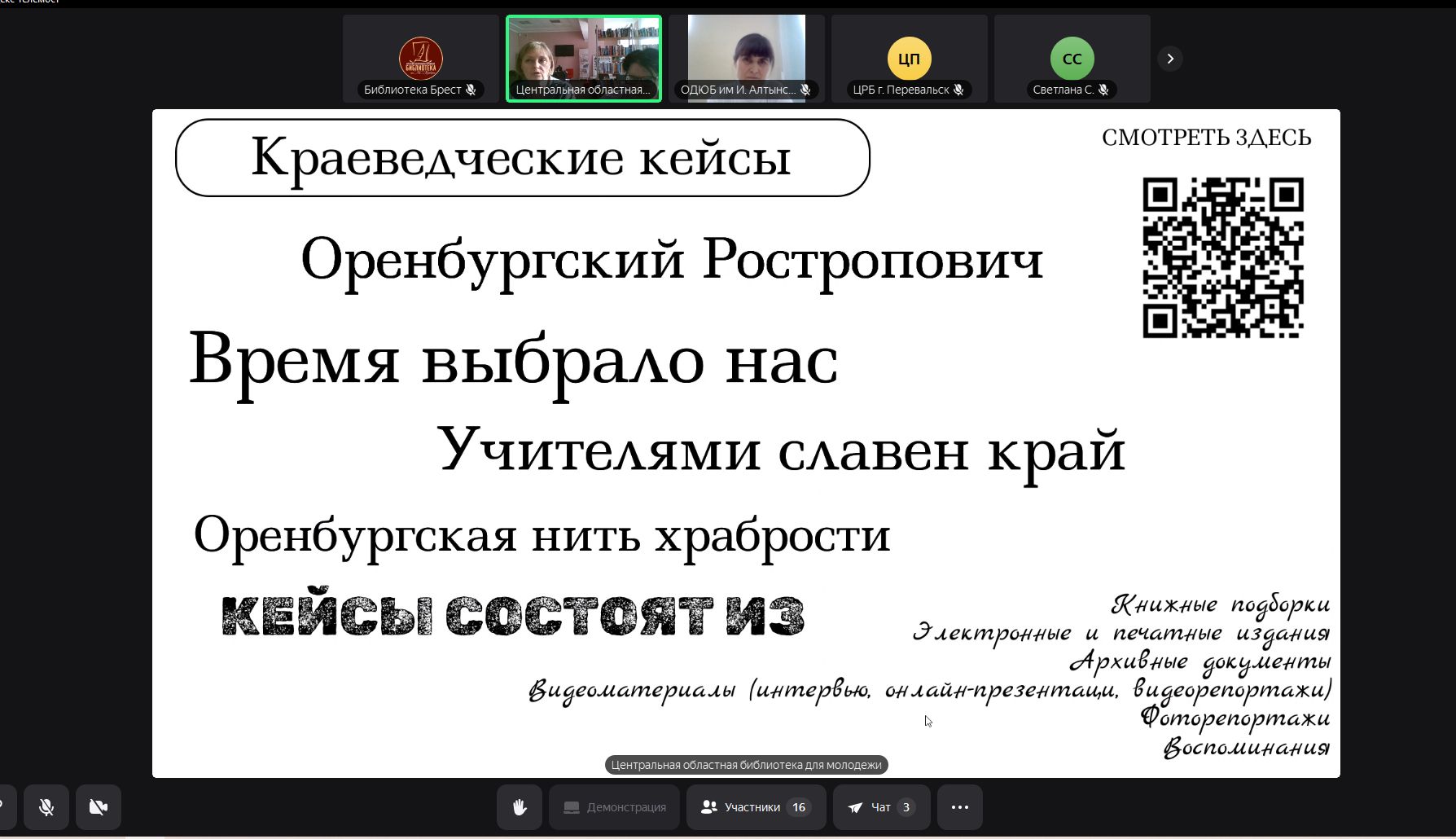The image size is (1456, 839).
Task: Click the ЦП yellow avatar circle
Action: [909, 59]
